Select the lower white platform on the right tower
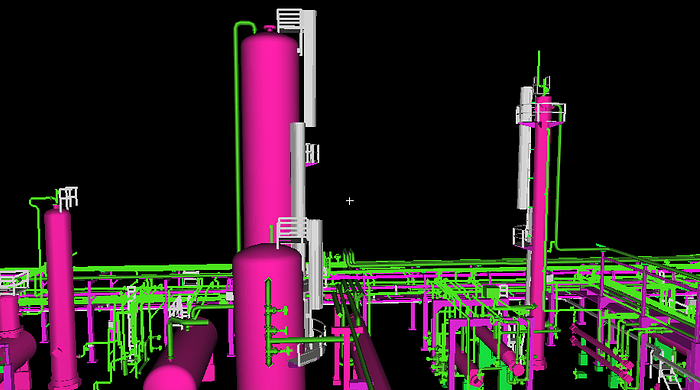The width and height of the screenshot is (700, 390). 521,236
